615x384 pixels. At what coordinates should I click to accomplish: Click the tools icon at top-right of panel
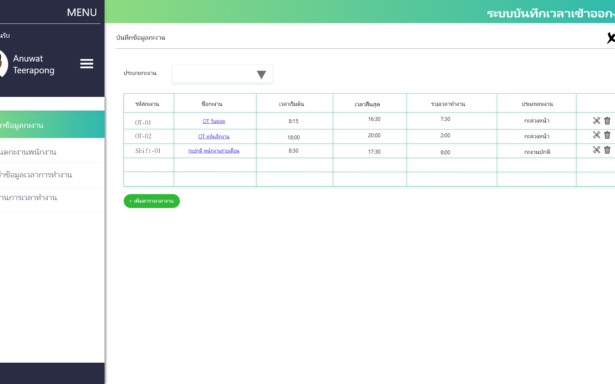click(x=611, y=38)
